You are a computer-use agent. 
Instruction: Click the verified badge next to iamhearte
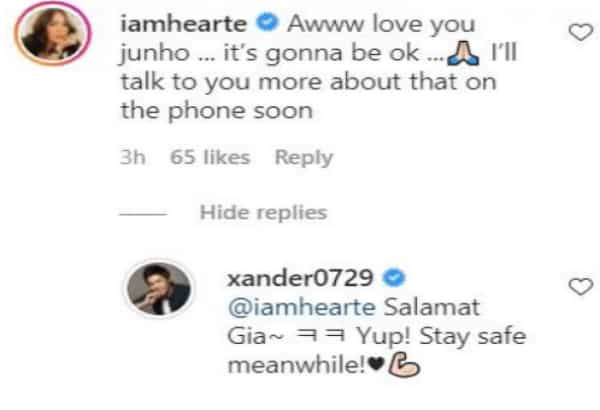pos(267,23)
